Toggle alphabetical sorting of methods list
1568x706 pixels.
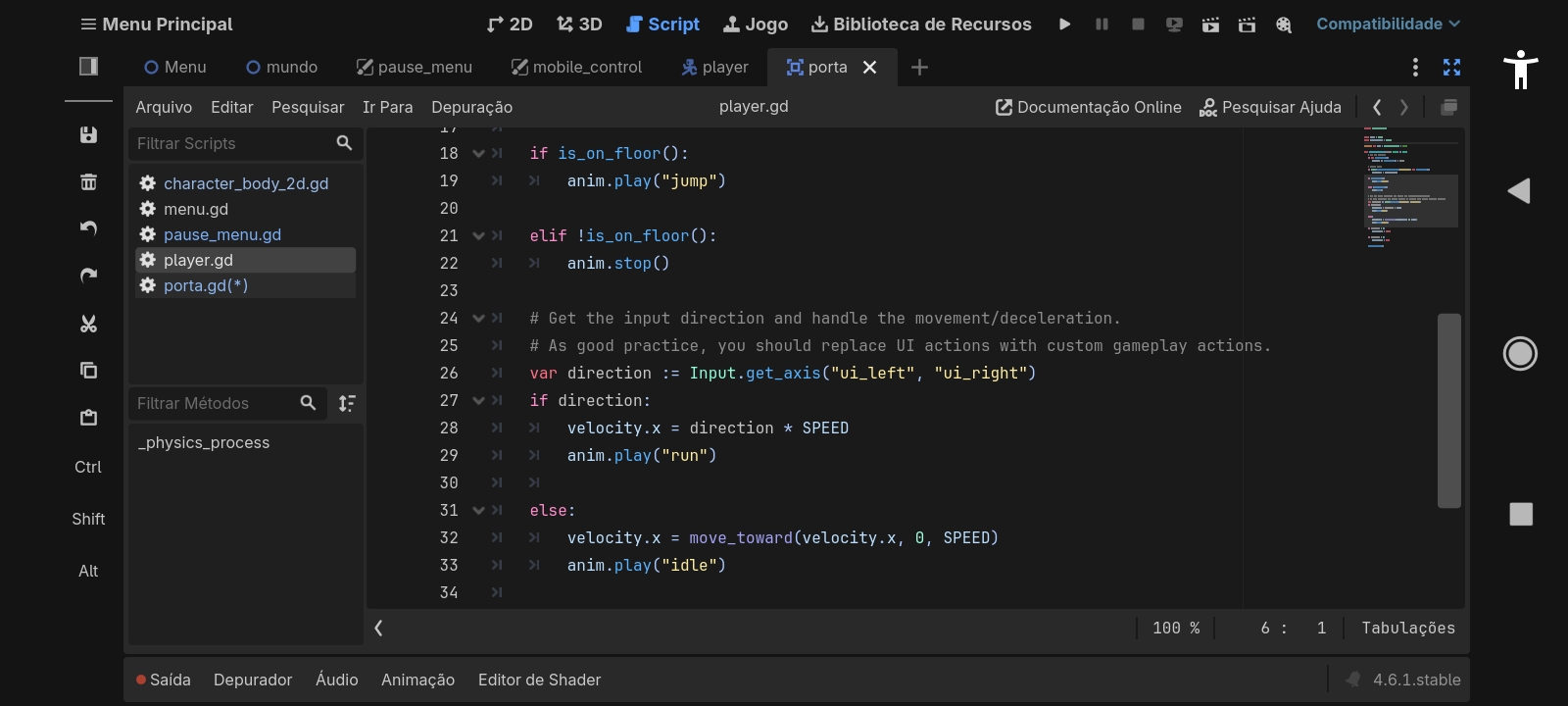[x=347, y=403]
